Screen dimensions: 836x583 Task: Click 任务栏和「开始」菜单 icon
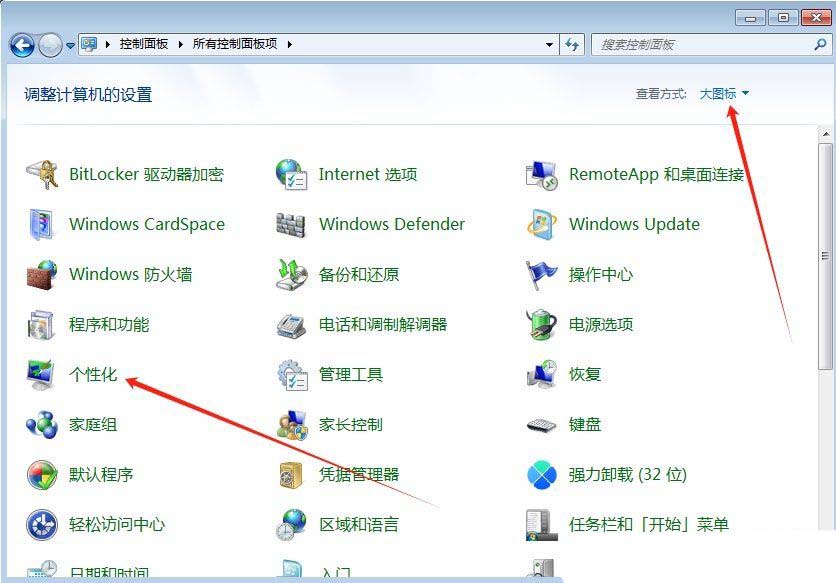(x=541, y=525)
